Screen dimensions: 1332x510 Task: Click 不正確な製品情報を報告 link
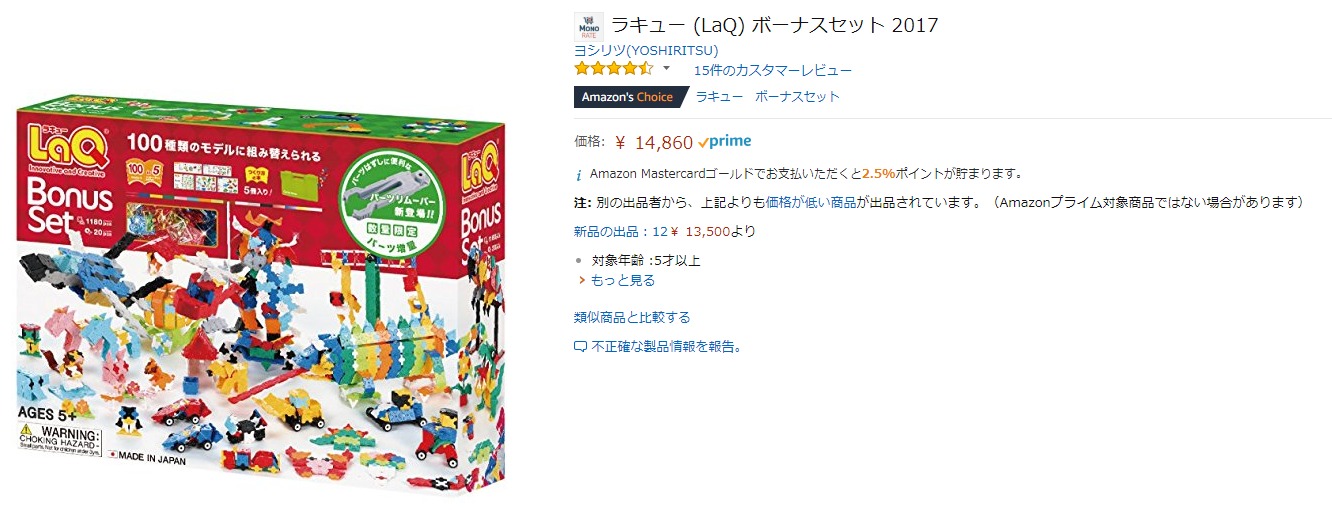[666, 347]
